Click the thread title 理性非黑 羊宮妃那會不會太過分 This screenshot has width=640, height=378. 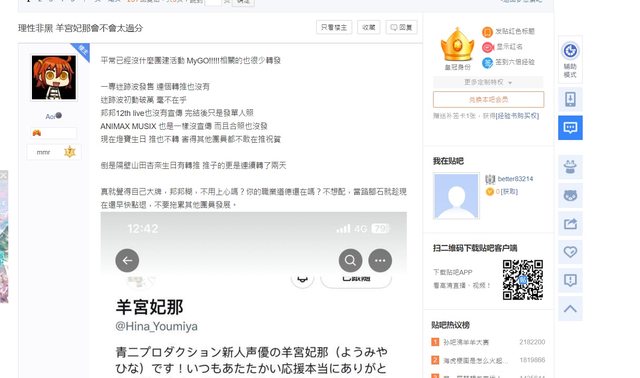(81, 28)
